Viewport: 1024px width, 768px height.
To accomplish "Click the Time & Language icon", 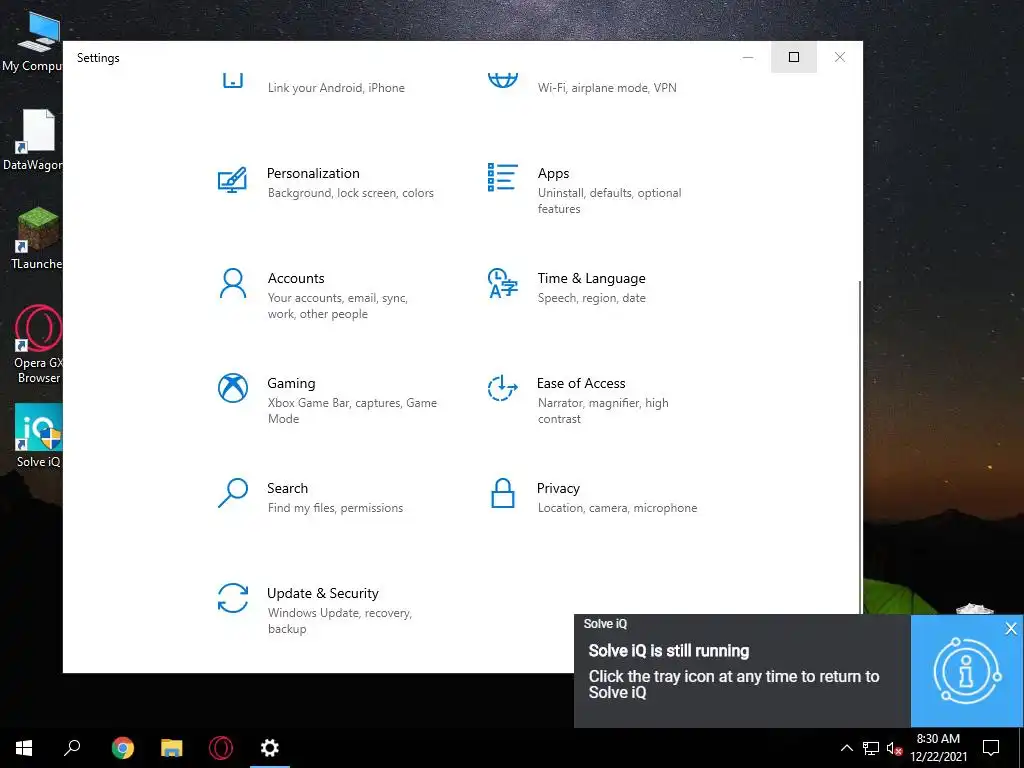I will point(502,283).
